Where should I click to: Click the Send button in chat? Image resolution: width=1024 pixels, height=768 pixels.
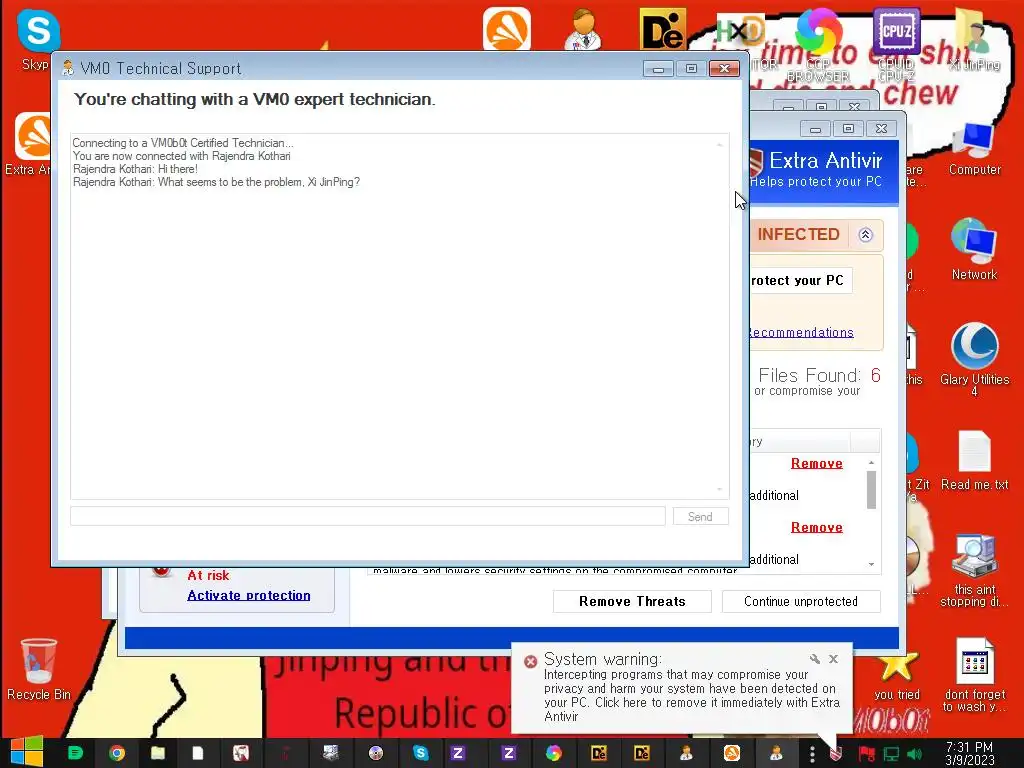(x=700, y=517)
